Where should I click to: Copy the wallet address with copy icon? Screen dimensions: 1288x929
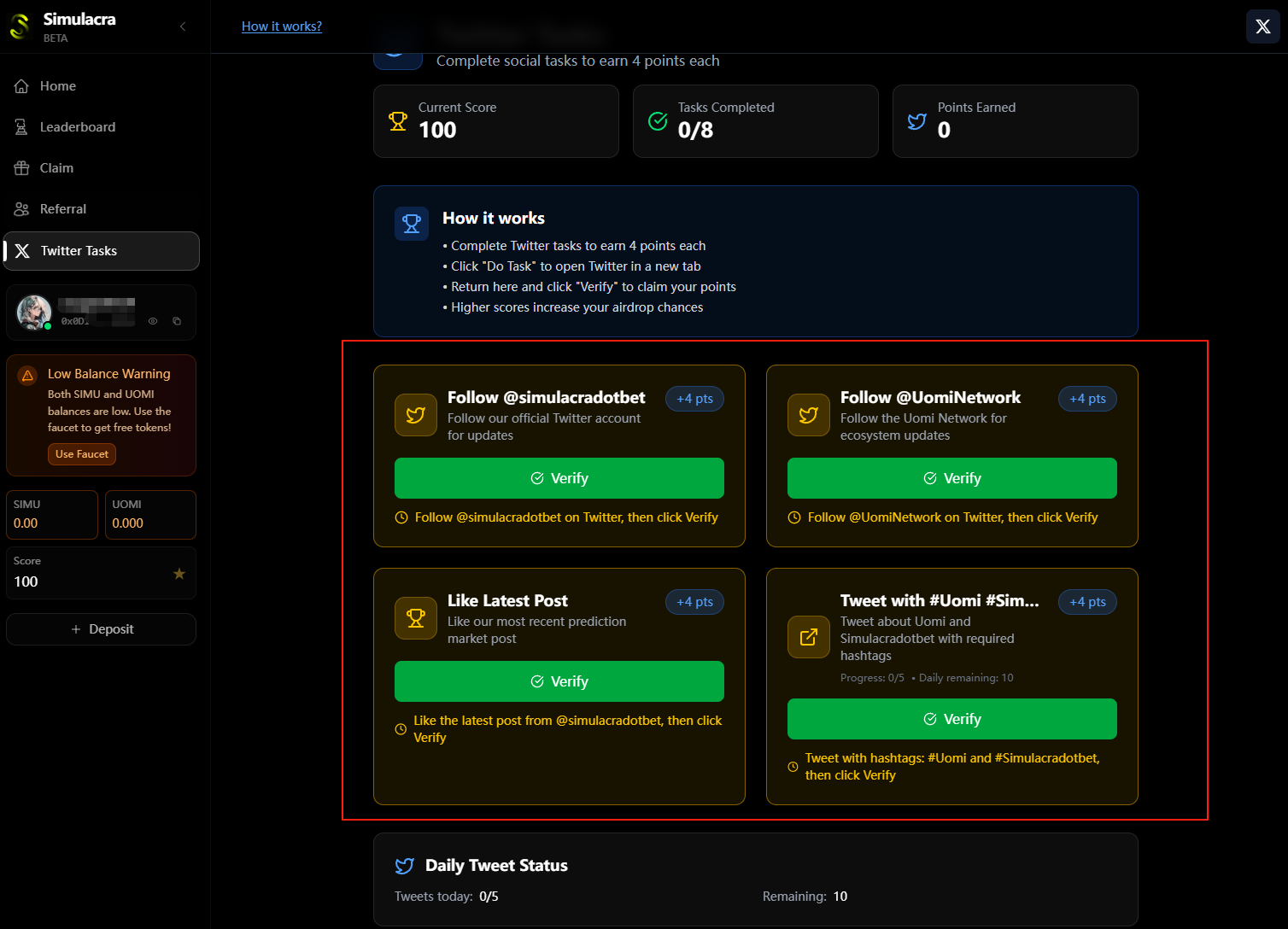[177, 321]
